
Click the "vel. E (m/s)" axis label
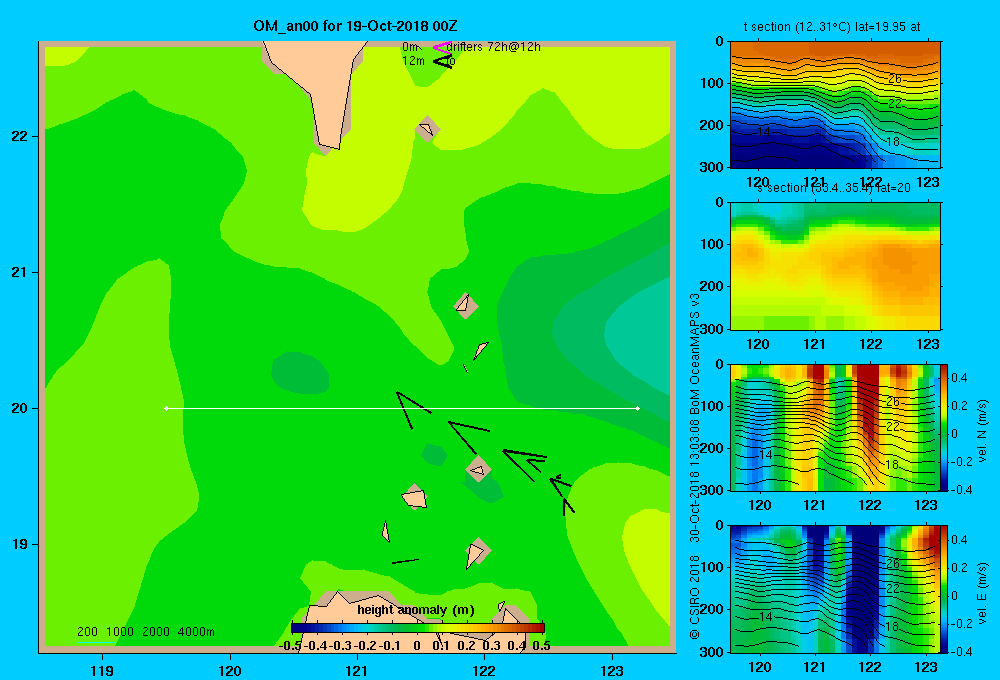click(982, 593)
